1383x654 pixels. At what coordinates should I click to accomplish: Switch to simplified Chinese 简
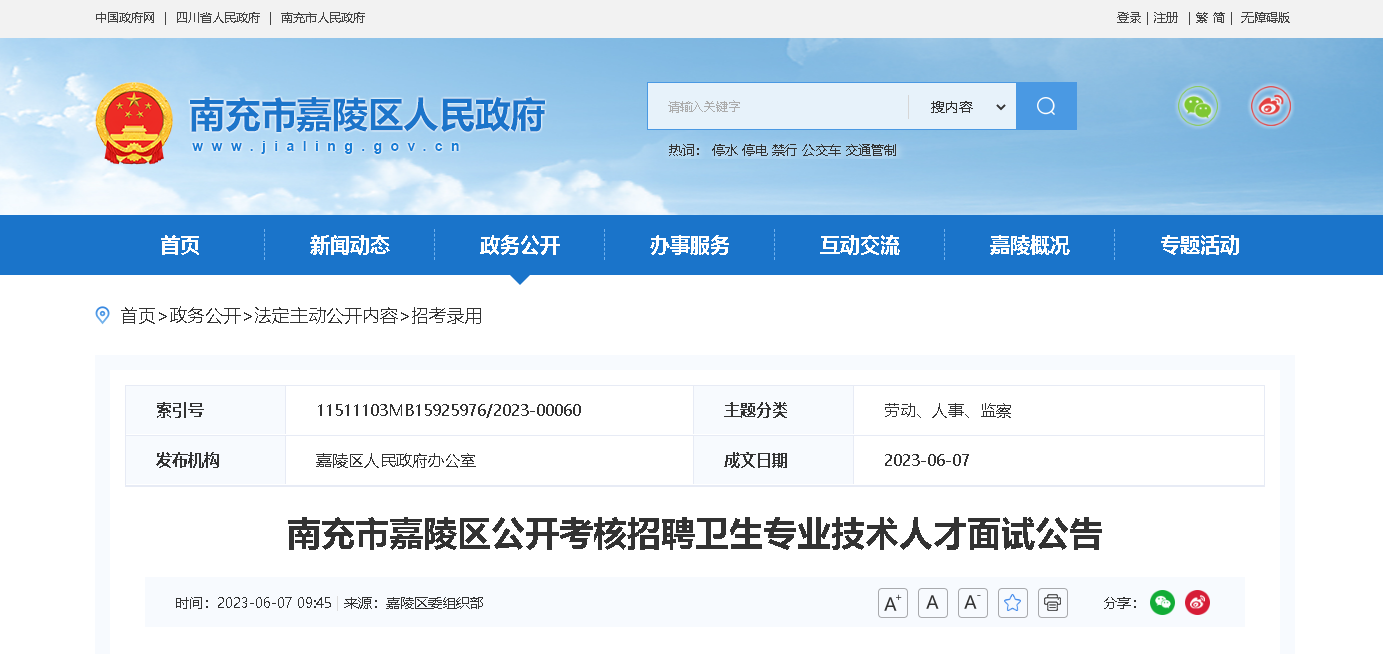[x=1219, y=18]
